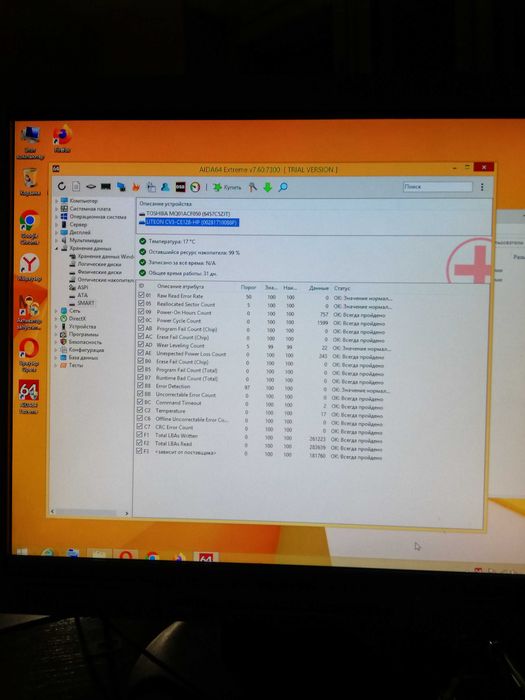Click the magnifier search toolbar icon
Viewport: 525px width, 700px height.
[283, 188]
